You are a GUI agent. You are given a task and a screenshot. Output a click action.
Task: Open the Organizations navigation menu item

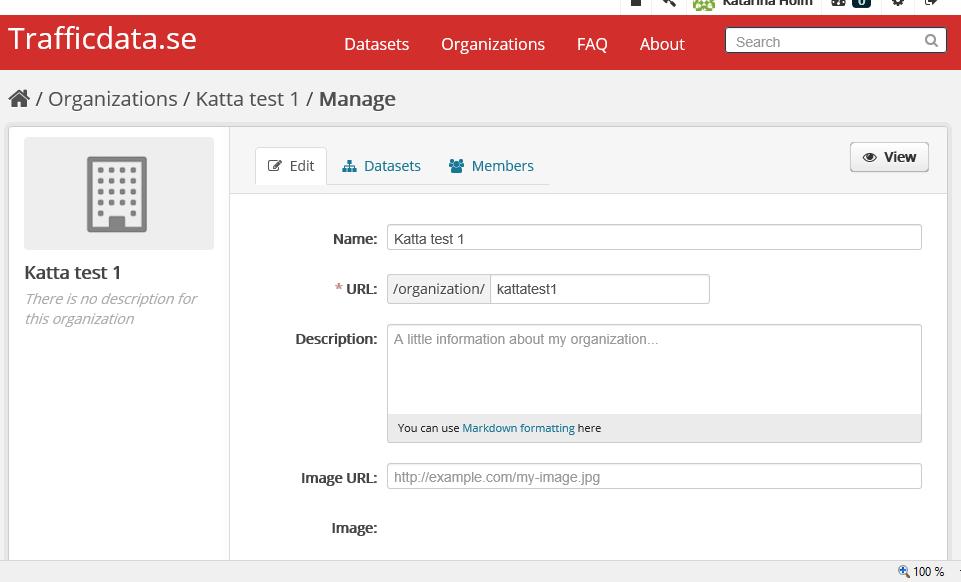[x=493, y=44]
